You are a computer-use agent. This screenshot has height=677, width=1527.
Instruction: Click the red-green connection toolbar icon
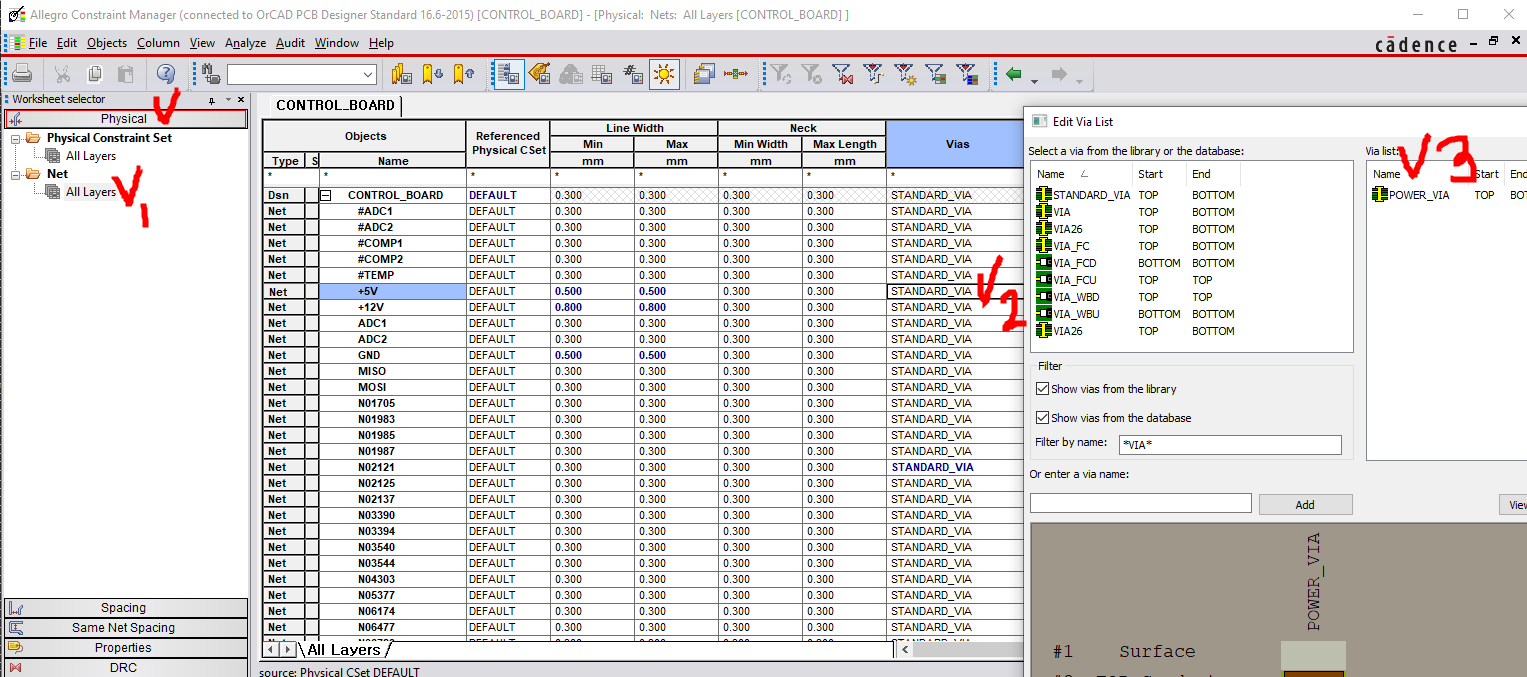(x=736, y=74)
